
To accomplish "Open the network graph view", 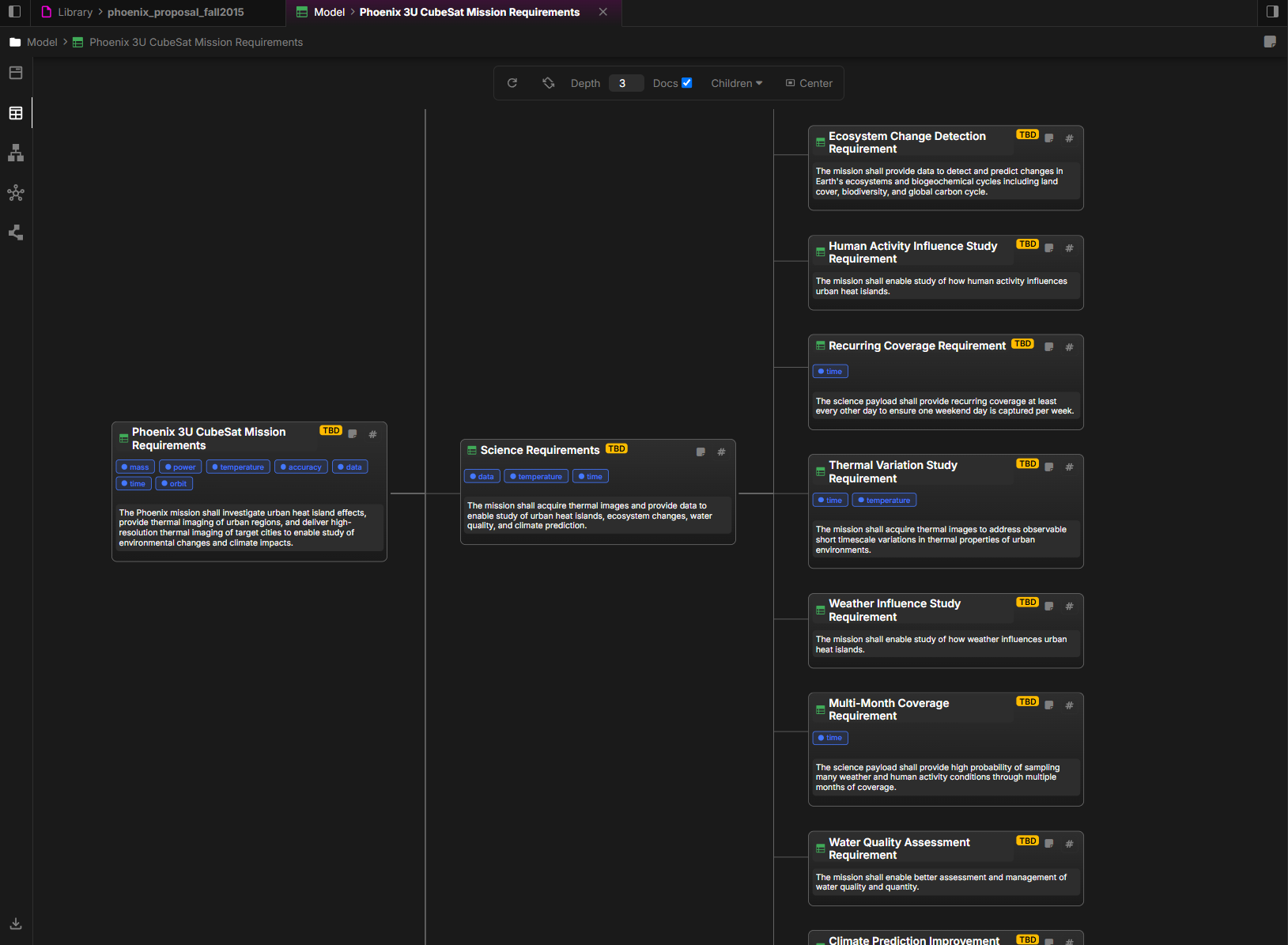I will (16, 193).
